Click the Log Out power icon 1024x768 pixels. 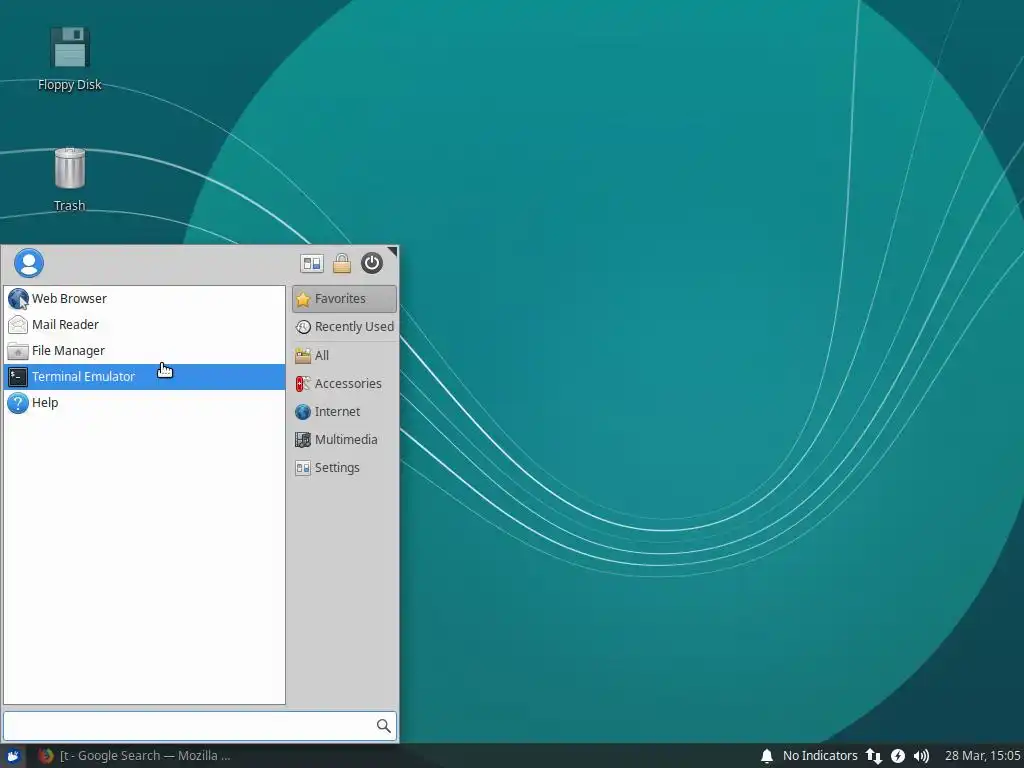click(x=372, y=263)
